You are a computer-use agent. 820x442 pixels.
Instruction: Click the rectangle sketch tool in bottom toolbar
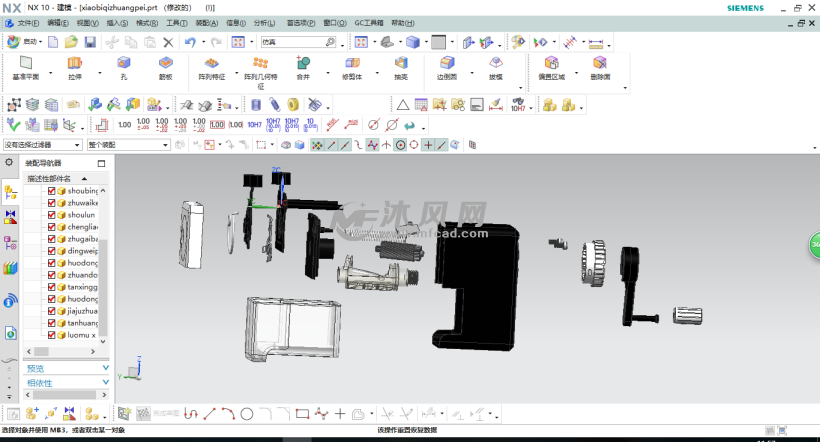[302, 414]
